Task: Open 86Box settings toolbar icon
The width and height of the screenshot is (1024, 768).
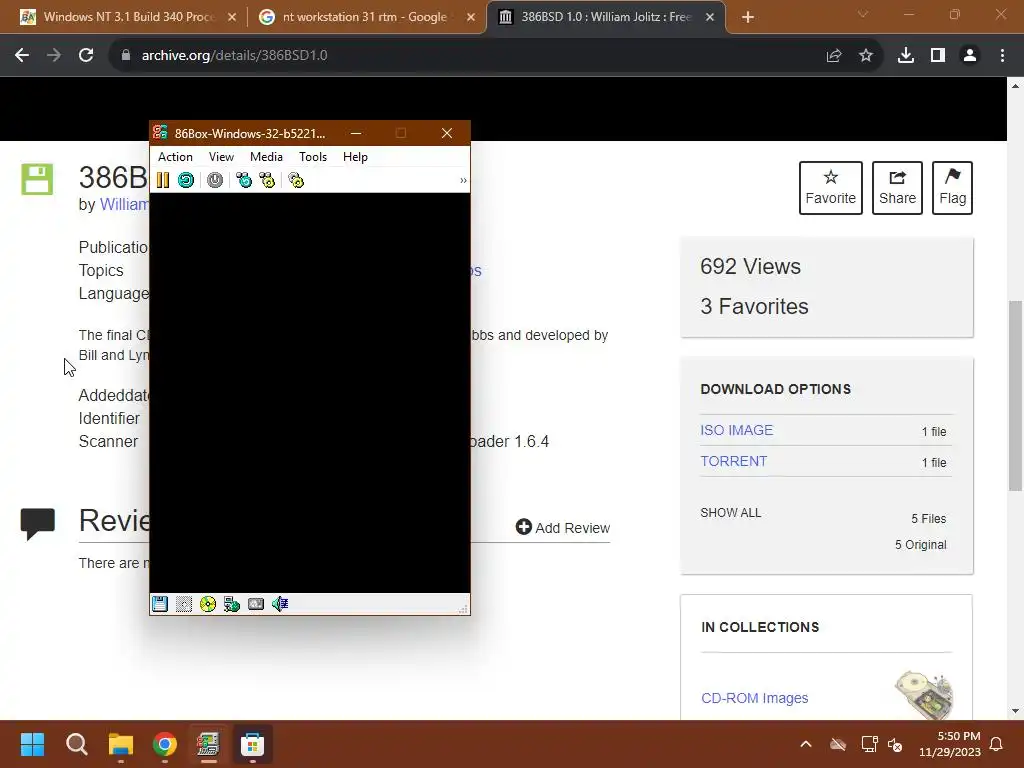Action: (296, 180)
